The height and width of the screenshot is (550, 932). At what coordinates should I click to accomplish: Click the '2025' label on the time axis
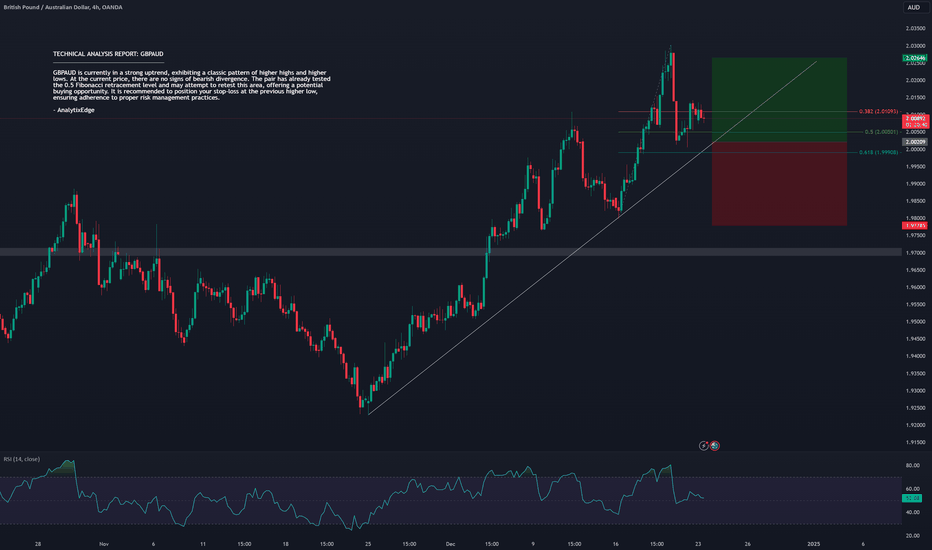coord(813,543)
